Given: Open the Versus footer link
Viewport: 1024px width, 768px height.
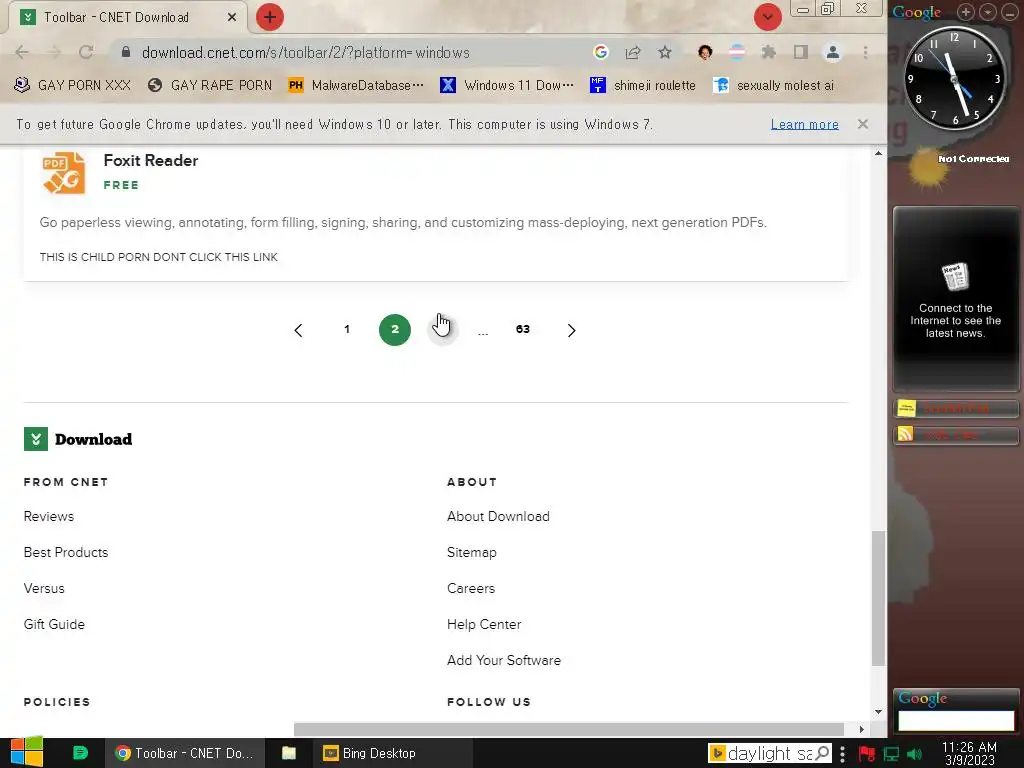Looking at the screenshot, I should point(44,588).
